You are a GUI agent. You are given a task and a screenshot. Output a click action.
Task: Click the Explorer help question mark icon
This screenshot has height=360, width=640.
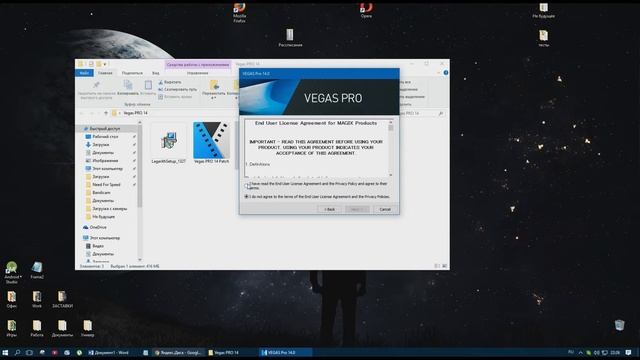coord(446,73)
